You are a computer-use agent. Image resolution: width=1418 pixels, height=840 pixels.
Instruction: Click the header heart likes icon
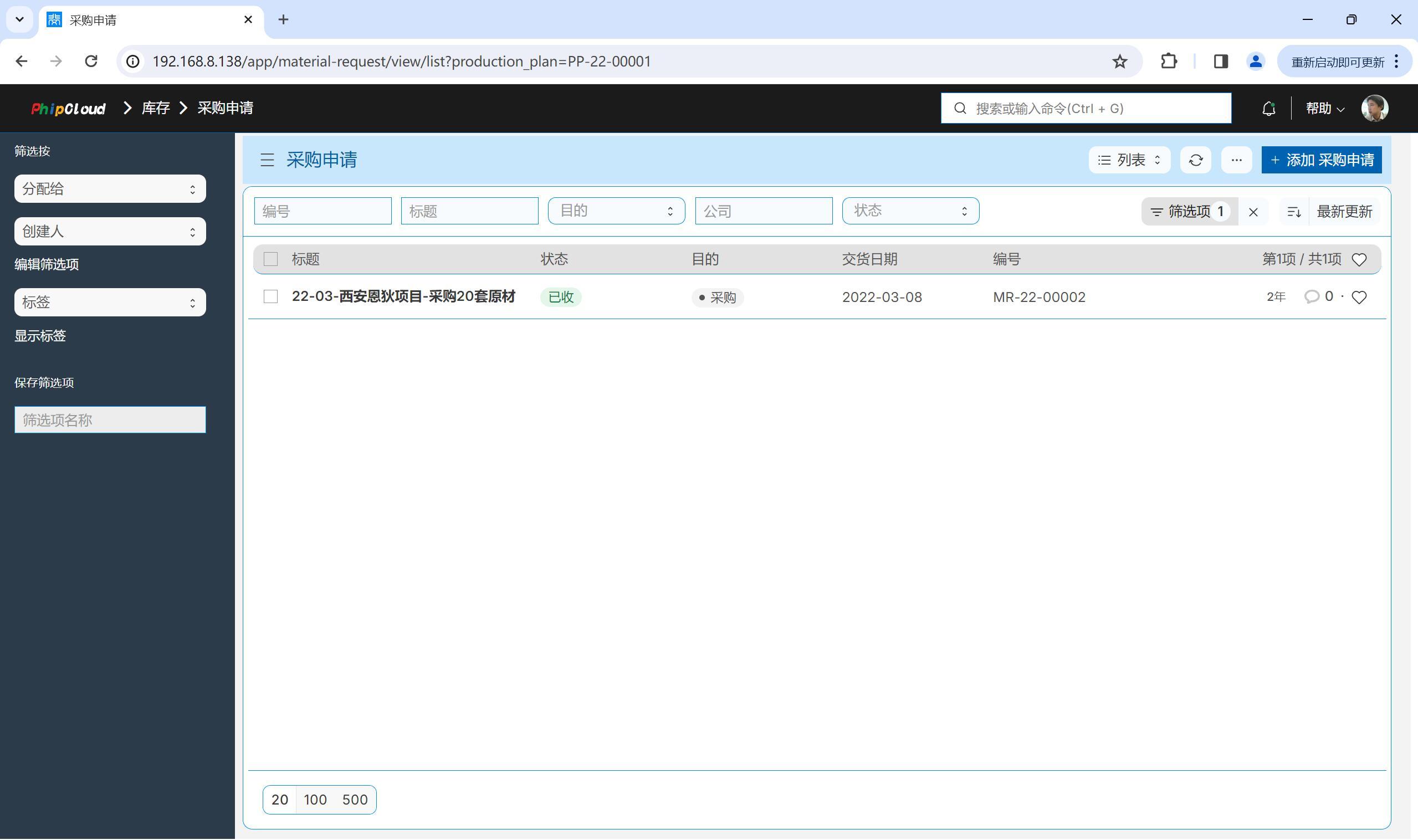click(1359, 259)
